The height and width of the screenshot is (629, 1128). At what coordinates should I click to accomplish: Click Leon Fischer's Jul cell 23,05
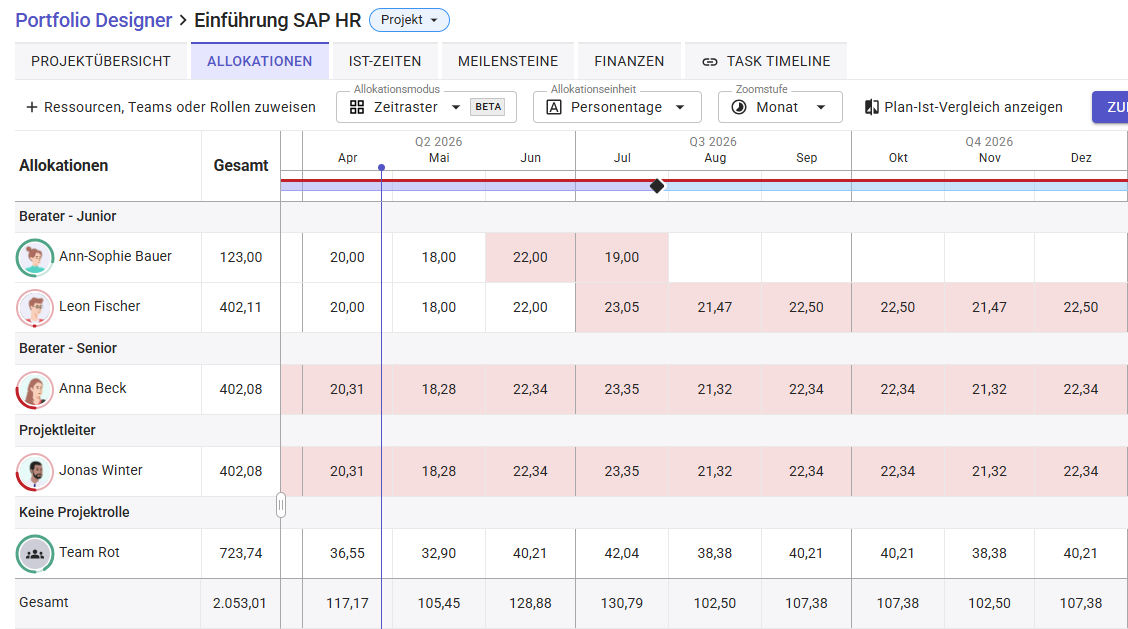point(622,307)
